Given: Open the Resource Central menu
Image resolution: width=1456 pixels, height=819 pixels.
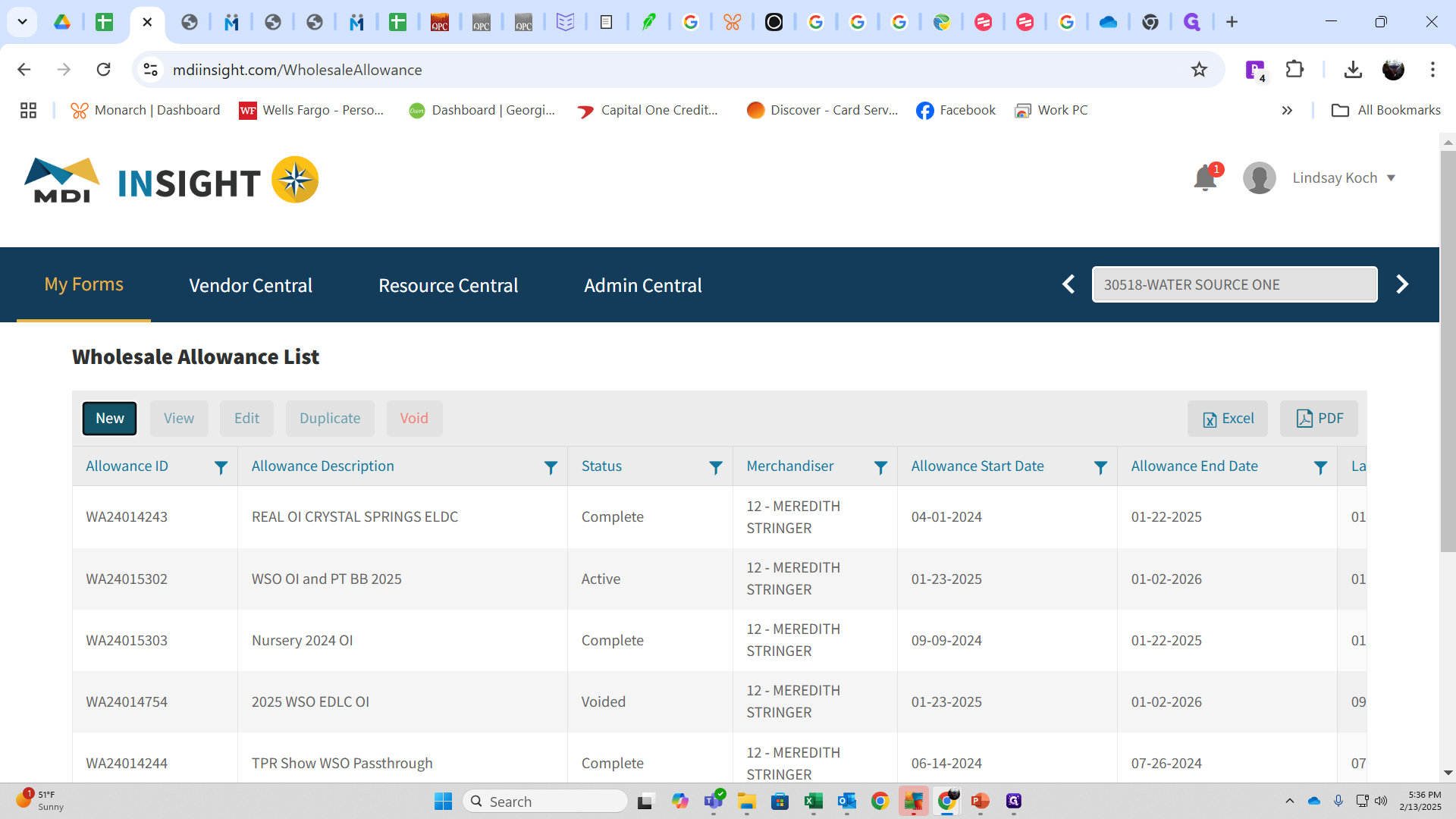Looking at the screenshot, I should click(448, 285).
